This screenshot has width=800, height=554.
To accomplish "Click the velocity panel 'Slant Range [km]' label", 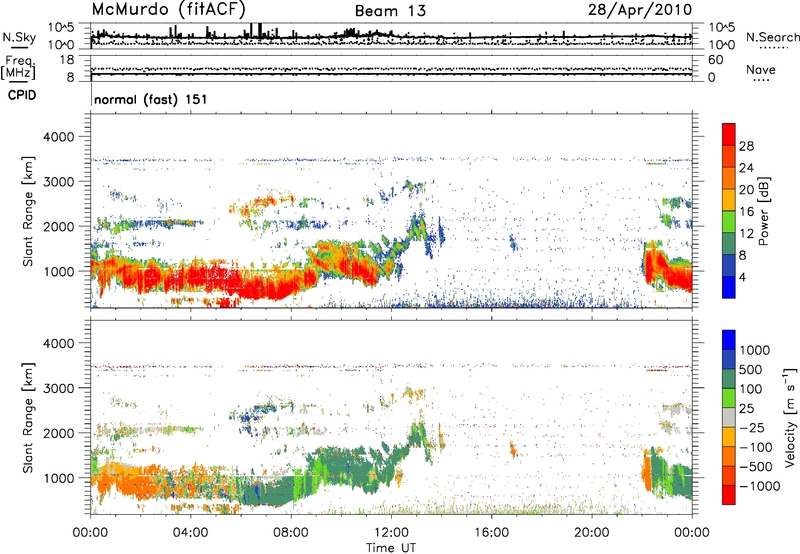I will (x=28, y=417).
